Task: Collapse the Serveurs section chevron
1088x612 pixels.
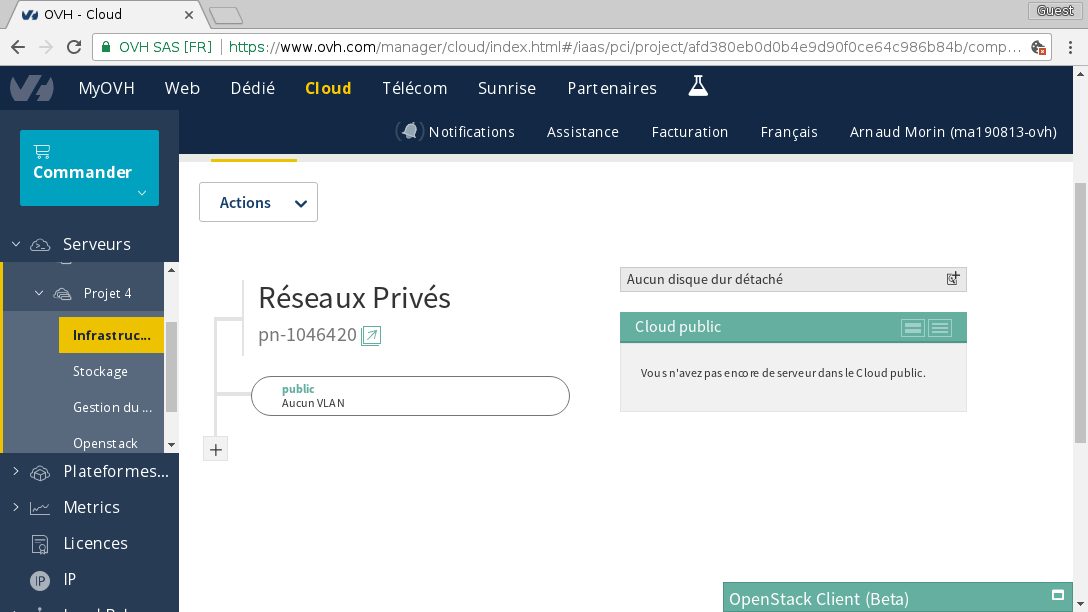Action: (x=16, y=244)
